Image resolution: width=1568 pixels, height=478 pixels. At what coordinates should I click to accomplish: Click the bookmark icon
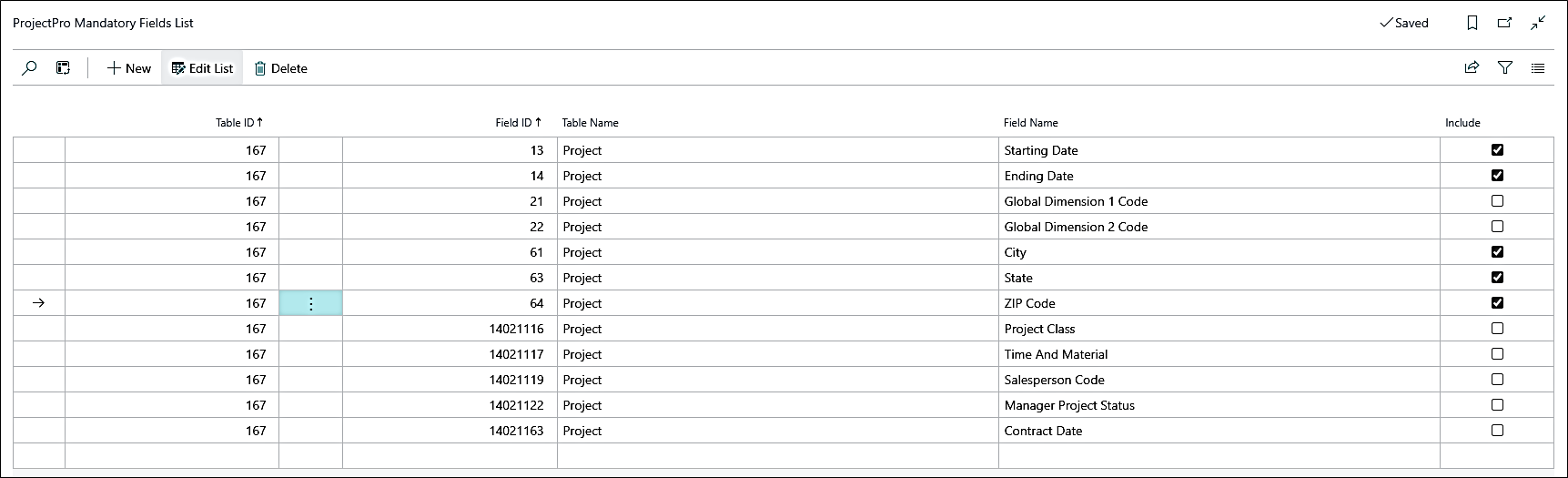(x=1472, y=23)
